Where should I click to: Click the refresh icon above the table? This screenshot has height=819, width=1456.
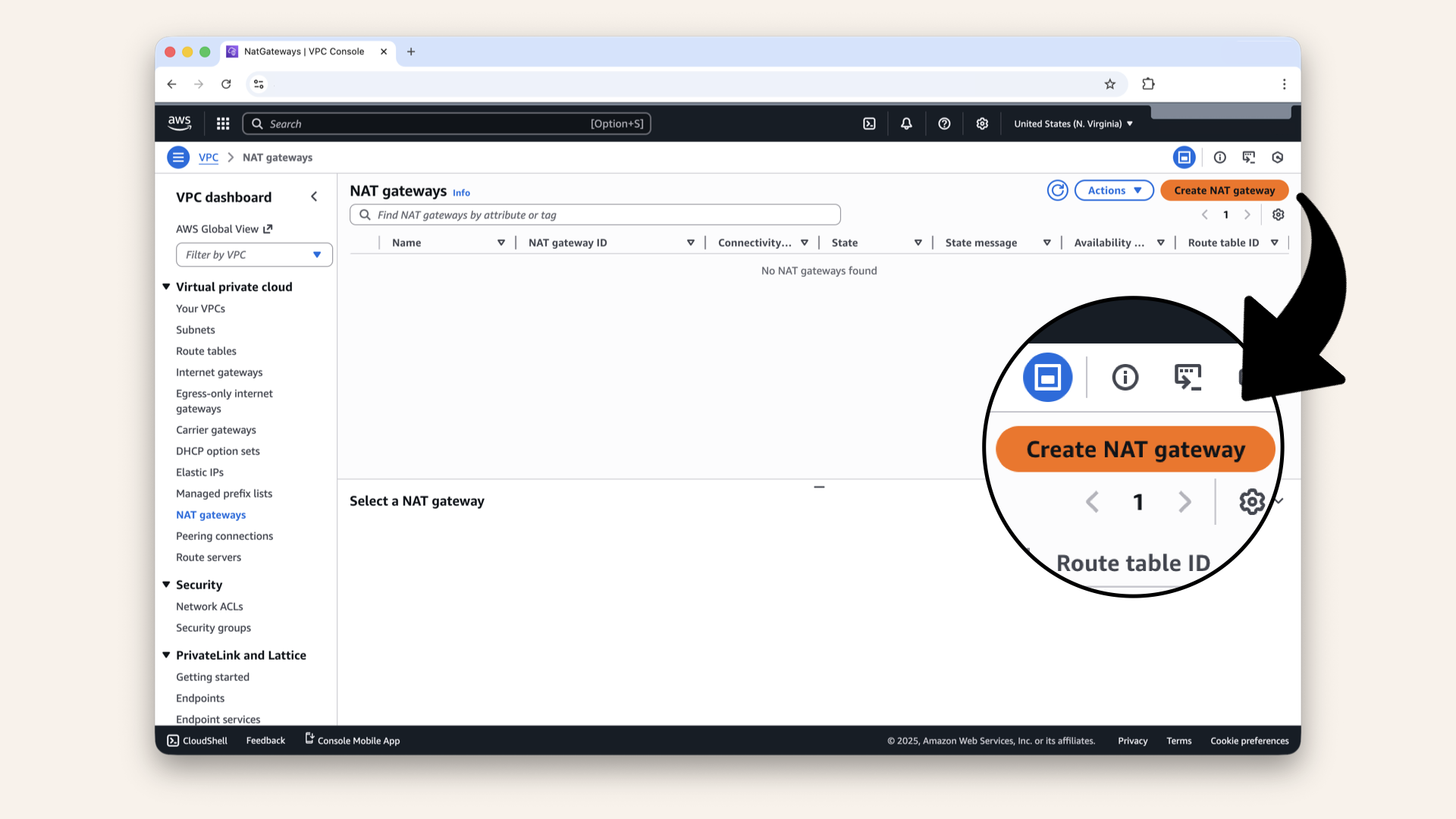(x=1057, y=190)
